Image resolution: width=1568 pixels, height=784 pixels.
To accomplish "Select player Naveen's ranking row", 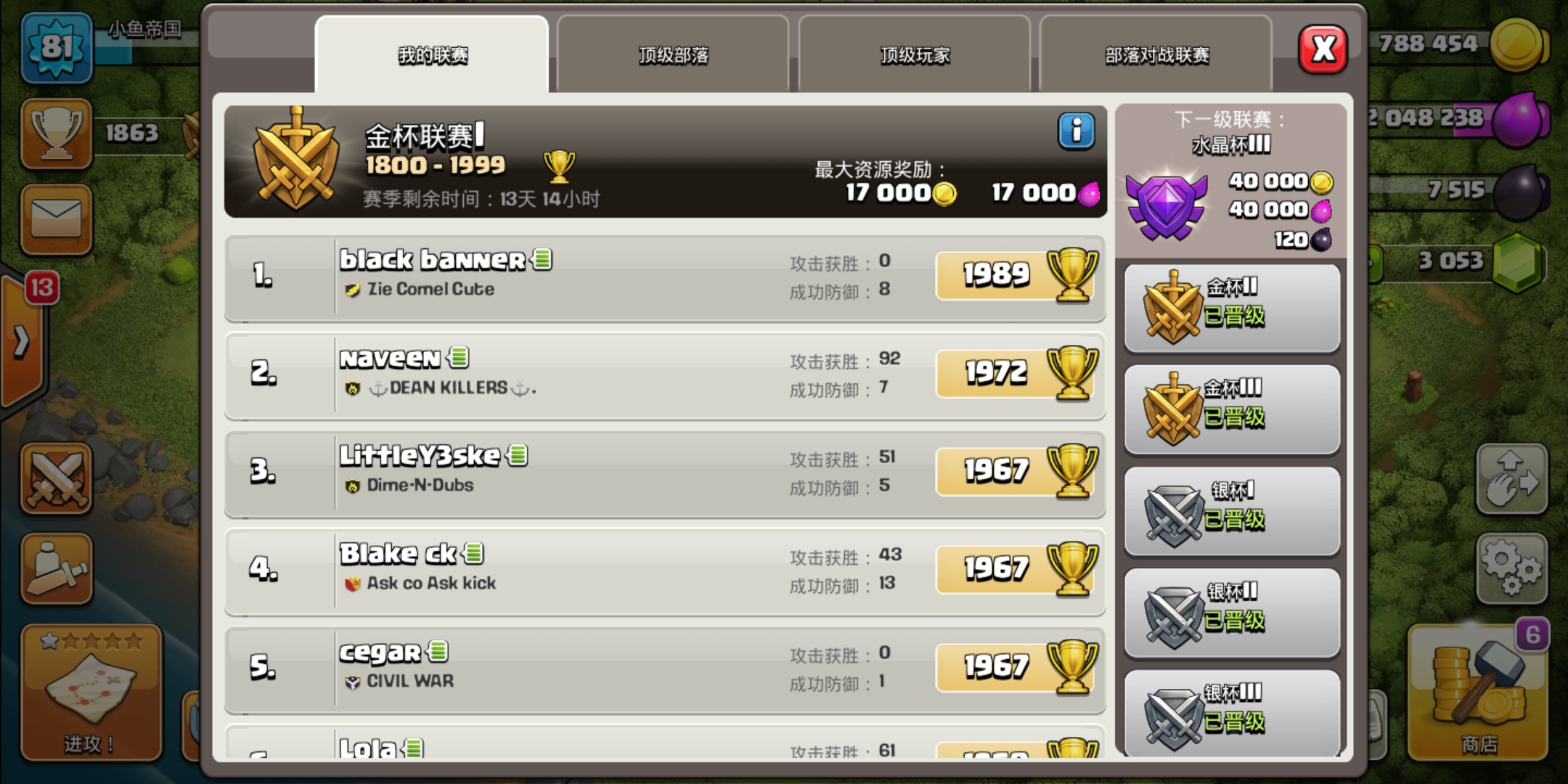I will pyautogui.click(x=665, y=375).
